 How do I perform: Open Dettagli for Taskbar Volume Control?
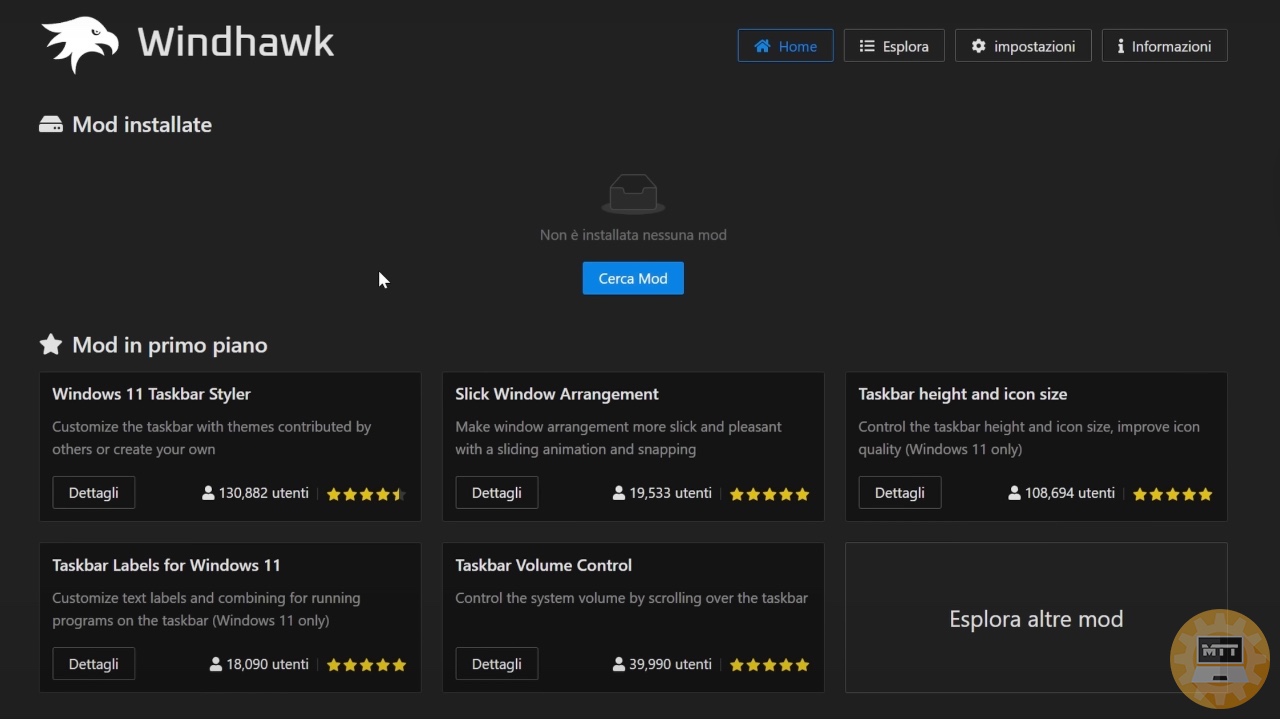click(496, 664)
